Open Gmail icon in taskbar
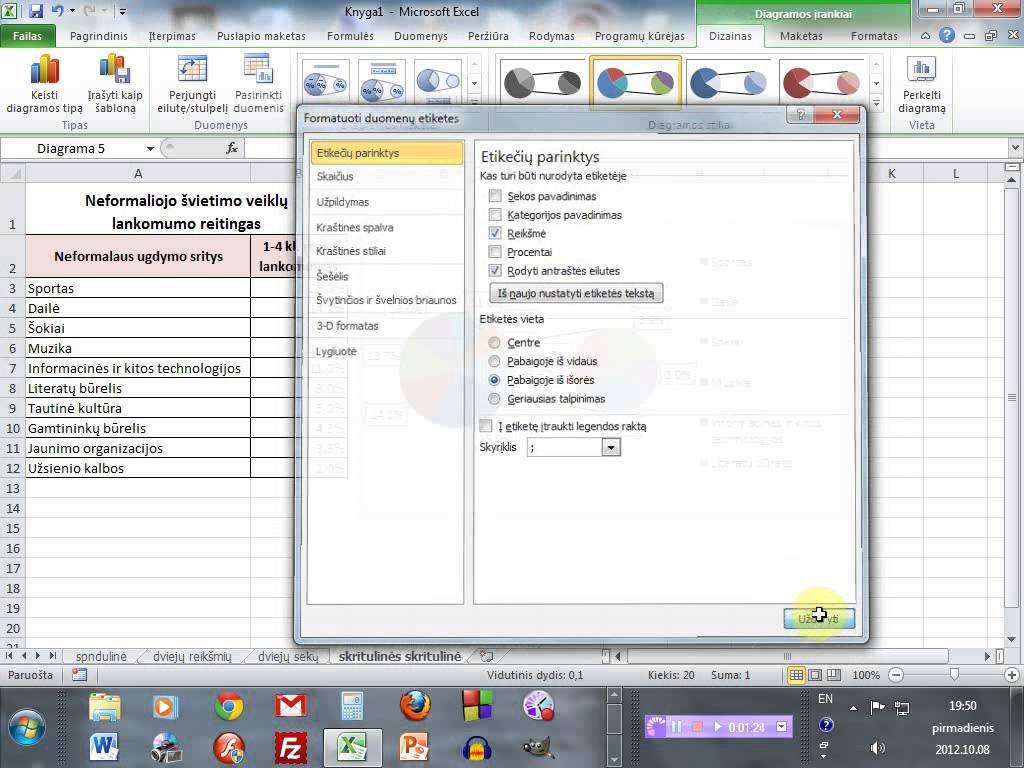Screen dimensions: 1024x768 click(291, 706)
